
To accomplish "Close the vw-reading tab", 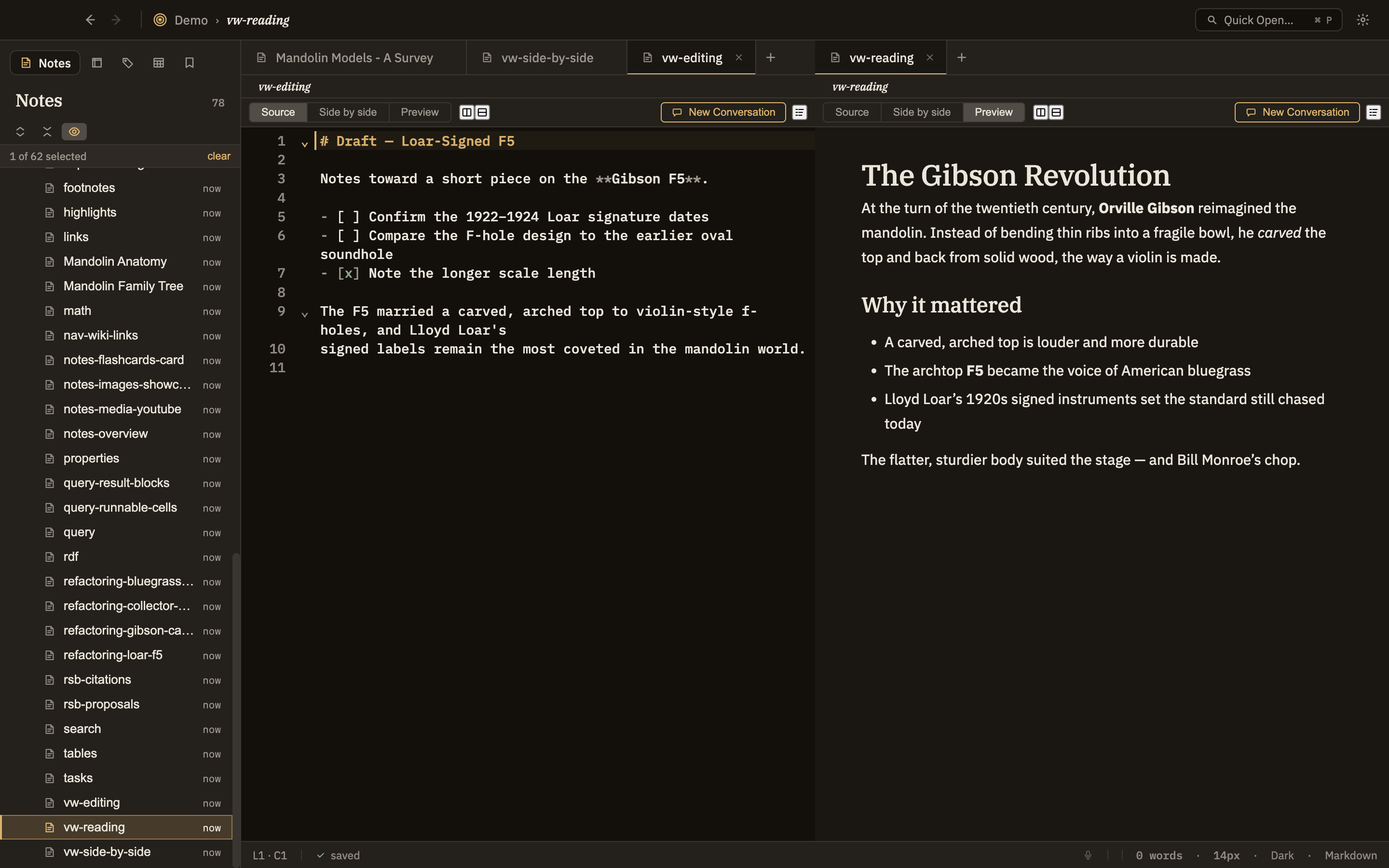I will [x=930, y=57].
